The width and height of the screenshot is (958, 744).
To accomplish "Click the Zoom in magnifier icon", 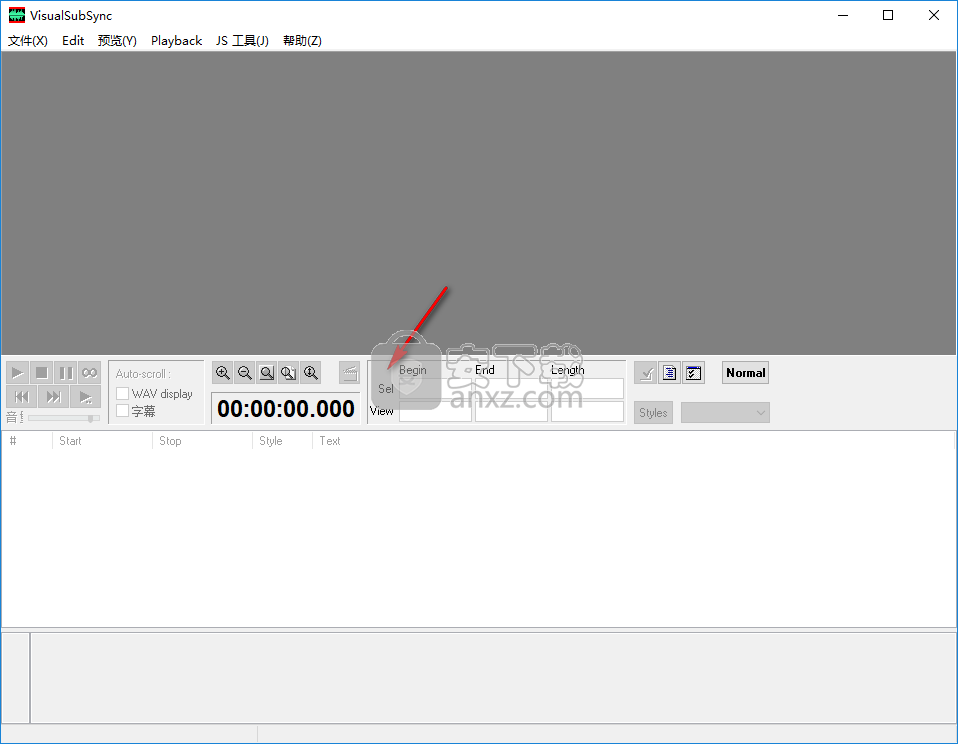I will click(223, 373).
